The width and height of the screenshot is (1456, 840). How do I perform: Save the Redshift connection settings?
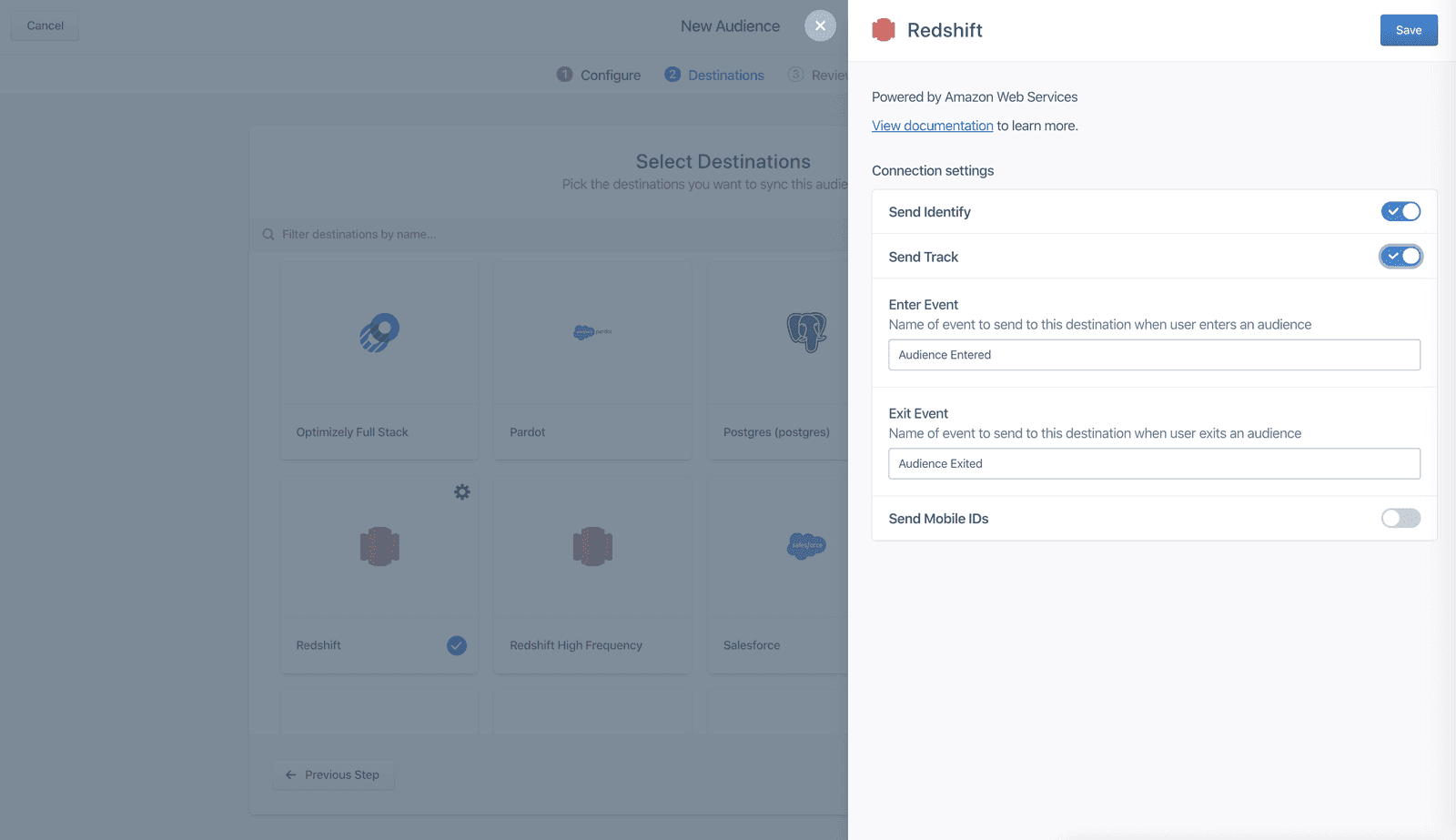1409,29
